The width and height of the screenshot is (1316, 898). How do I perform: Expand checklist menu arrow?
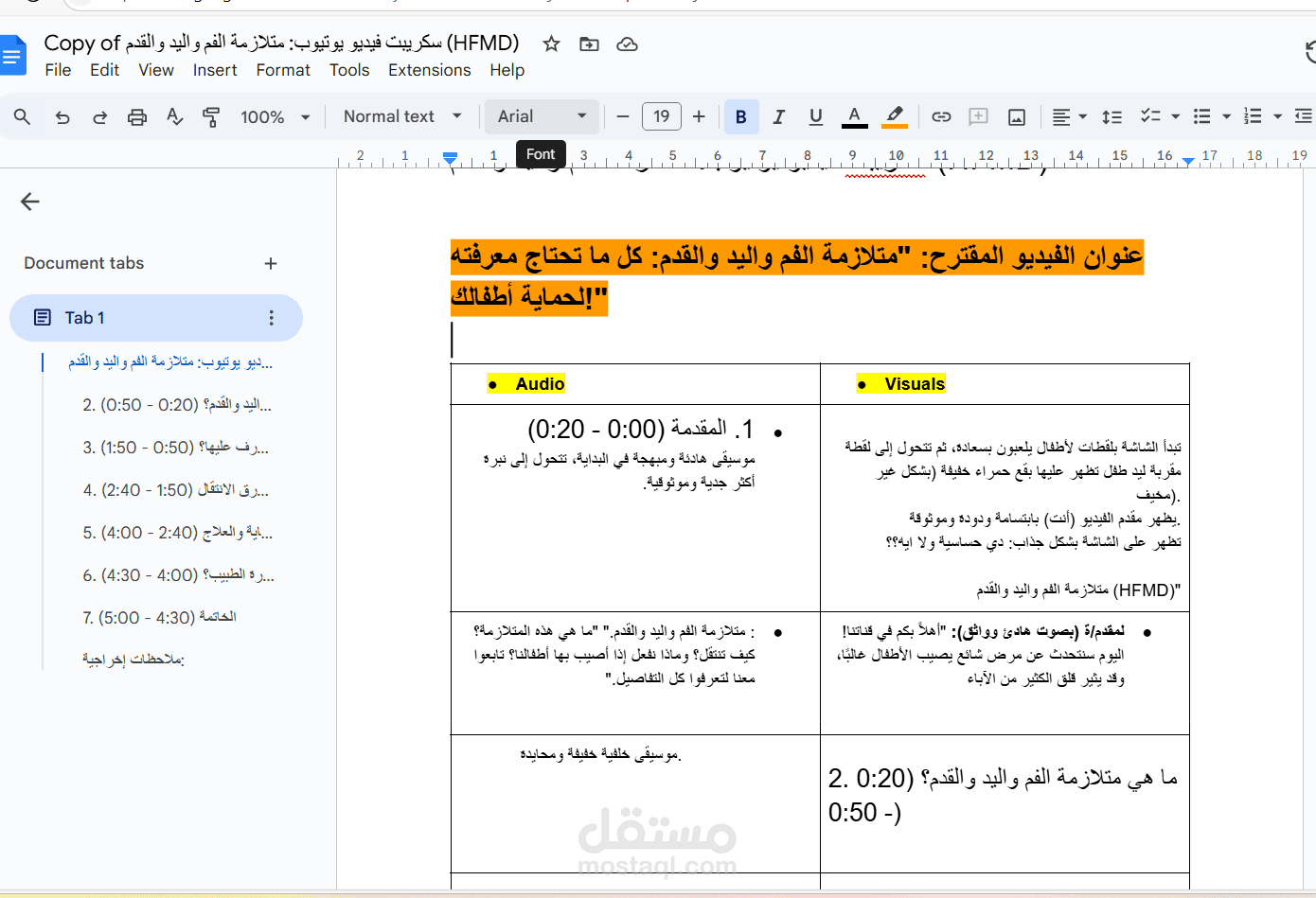tap(1175, 116)
